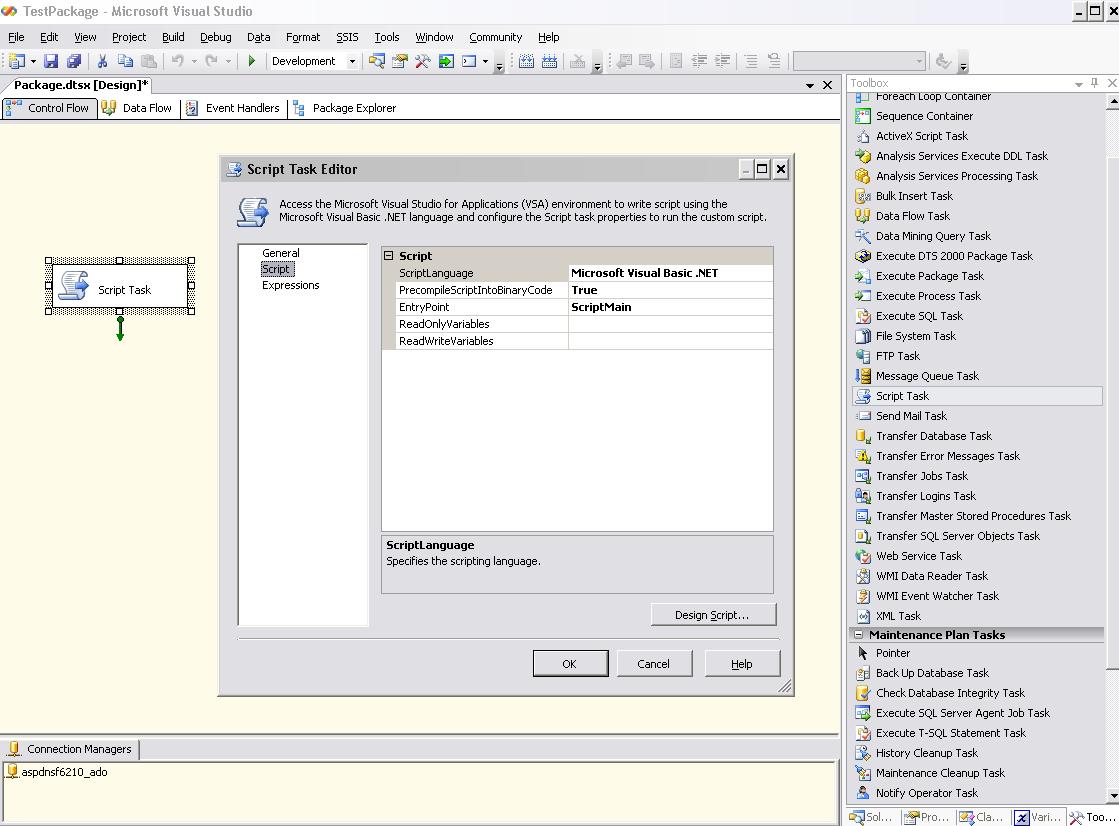Open the SSIS menu
Screen dimensions: 1119x826
(x=347, y=37)
